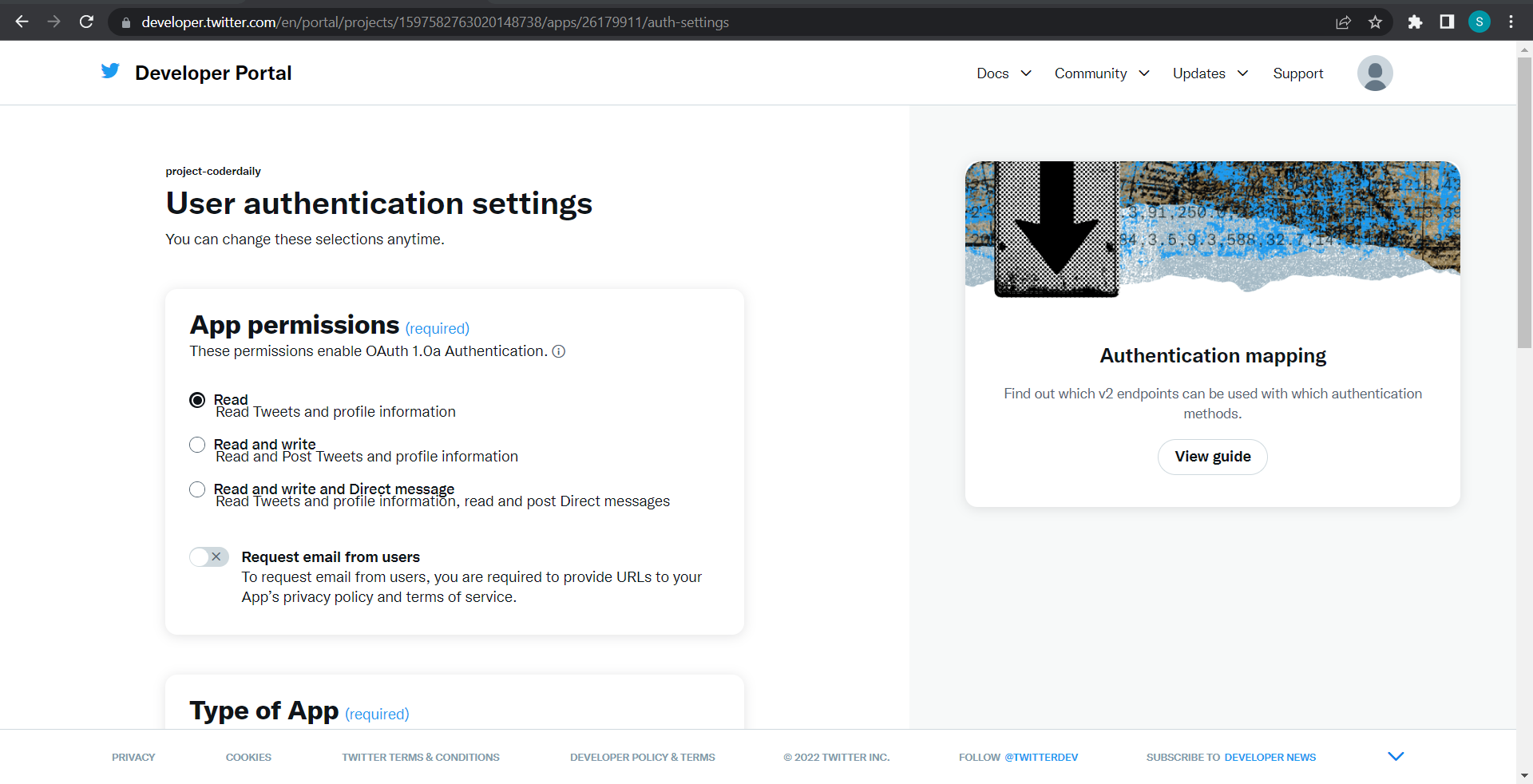Expand the Docs dropdown menu
Screen dimensions: 1533x784
coord(1004,73)
